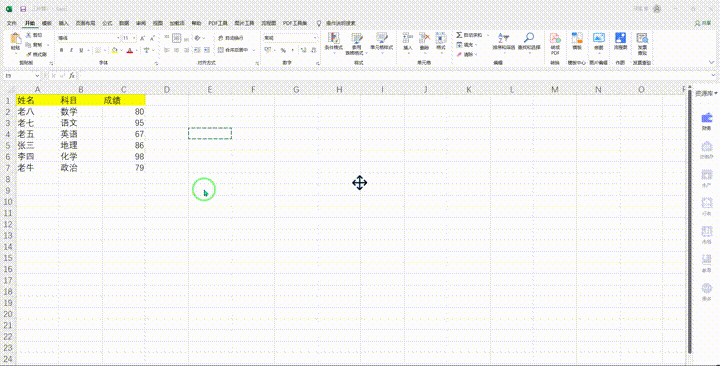
Task: Click Merge and Center (合并后居中)
Action: click(234, 50)
